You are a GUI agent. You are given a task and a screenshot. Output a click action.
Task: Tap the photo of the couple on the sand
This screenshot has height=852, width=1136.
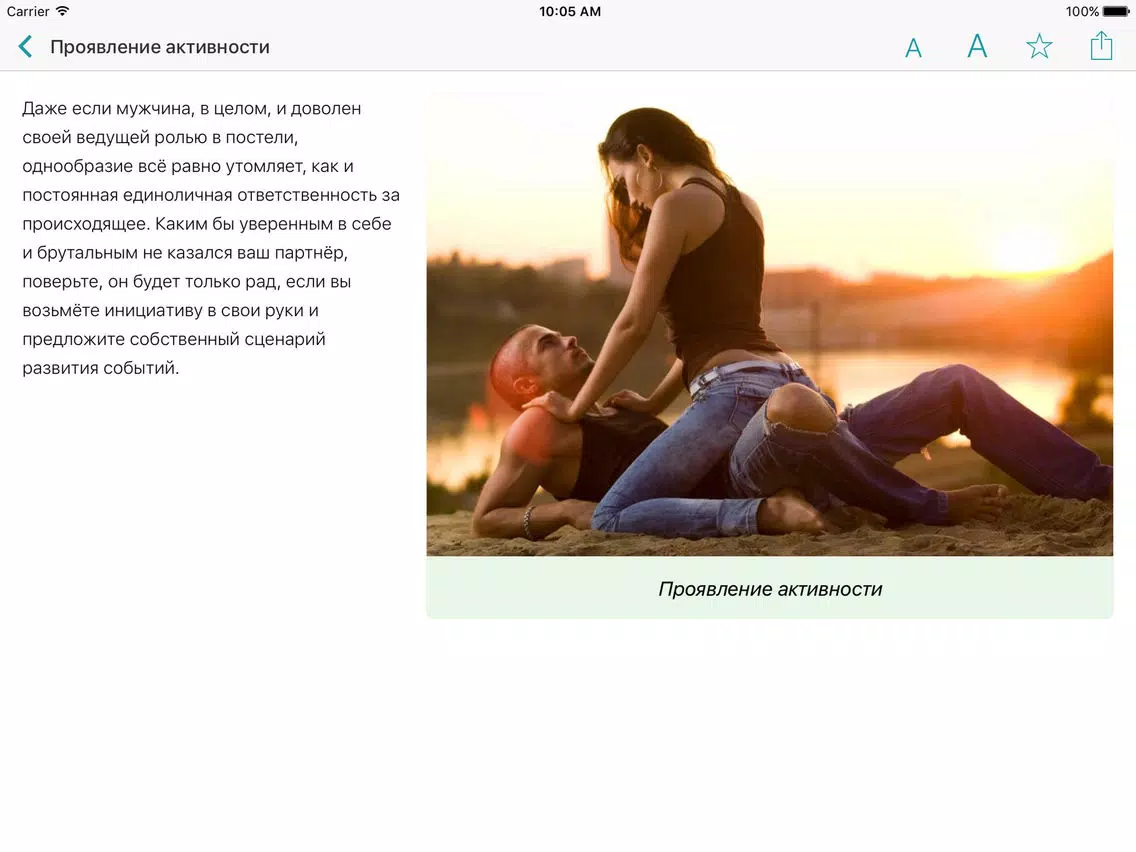(769, 325)
